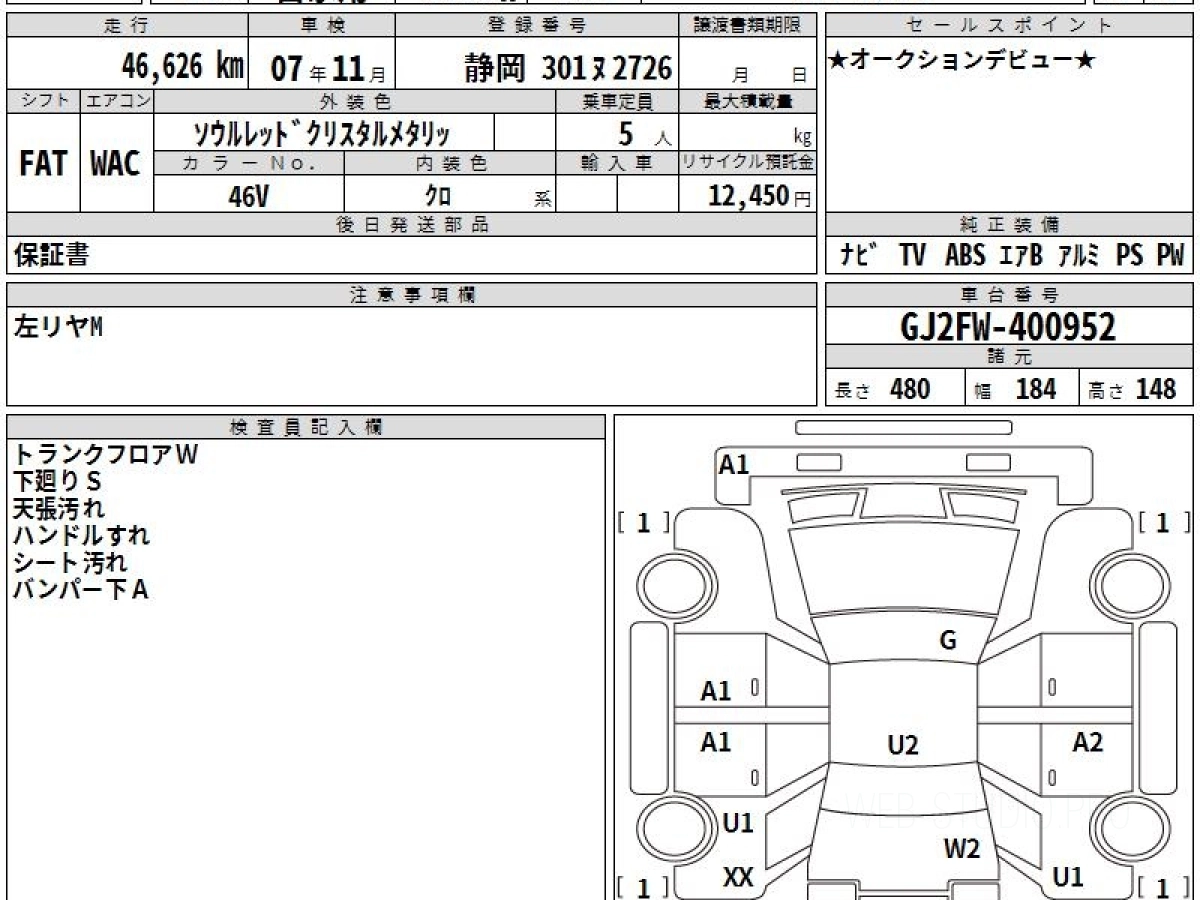Select the recycle deposit 12,450円
The image size is (1200, 900).
point(760,196)
